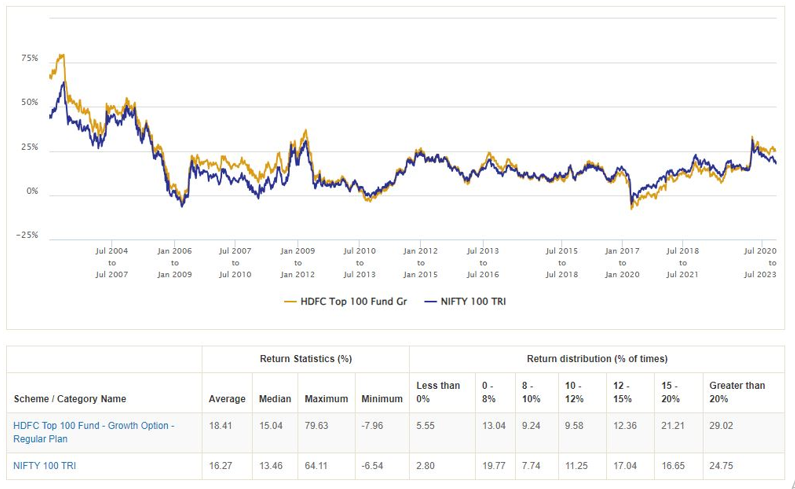
Task: Open NIFTY 100 TRI link in table
Action: (x=45, y=466)
